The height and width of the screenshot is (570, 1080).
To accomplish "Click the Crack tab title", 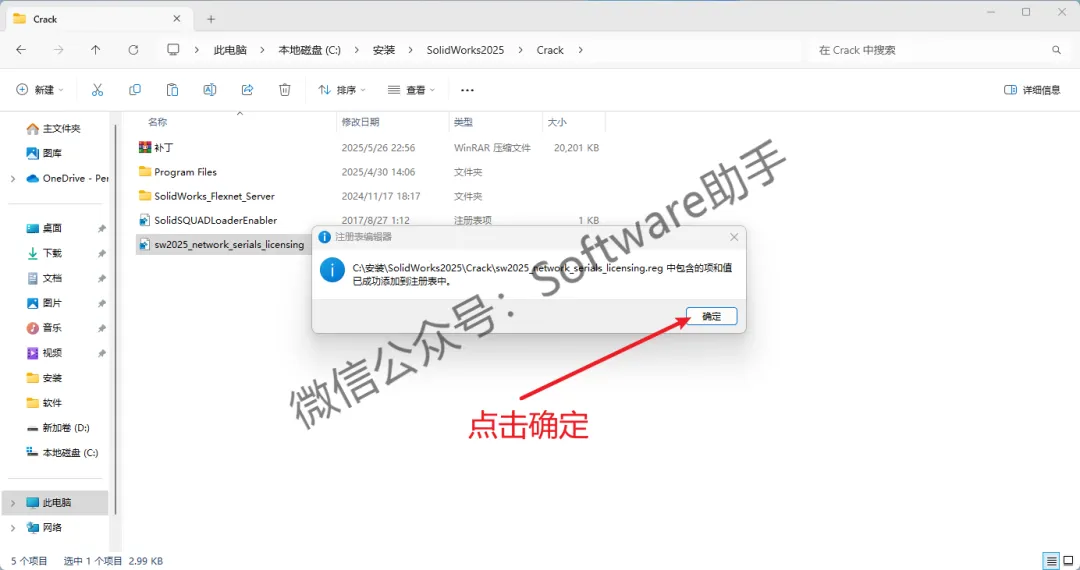I will pyautogui.click(x=45, y=19).
